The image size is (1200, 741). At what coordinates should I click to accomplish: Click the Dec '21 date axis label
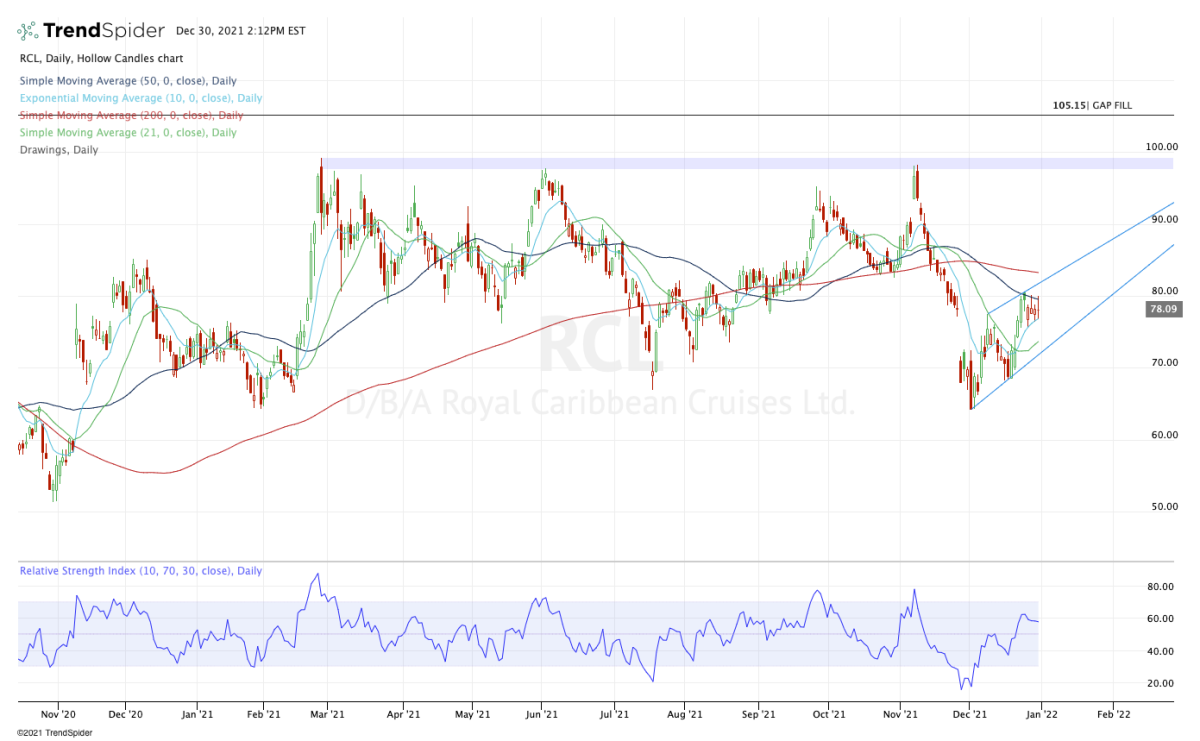point(969,715)
